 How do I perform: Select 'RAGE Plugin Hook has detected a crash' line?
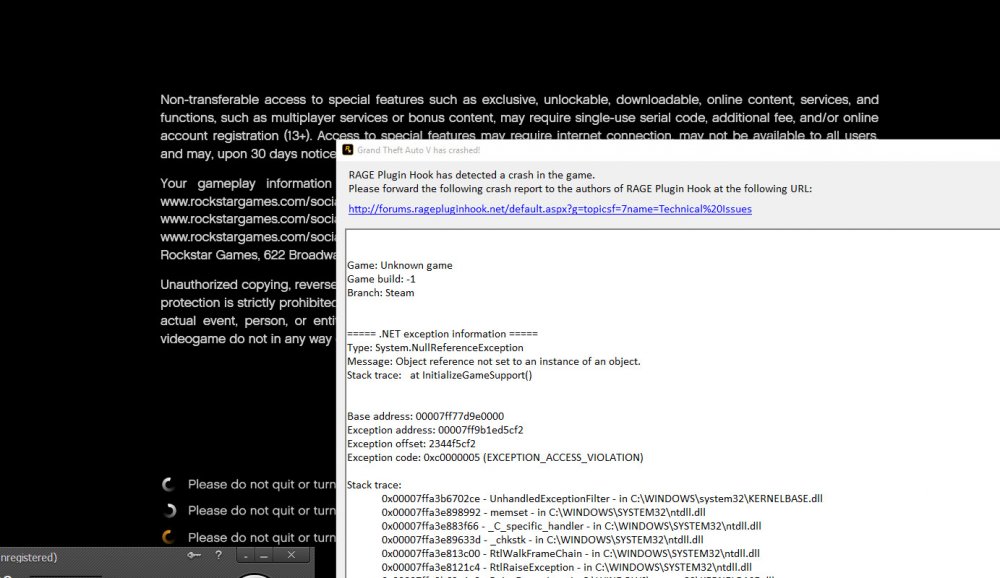(x=471, y=175)
